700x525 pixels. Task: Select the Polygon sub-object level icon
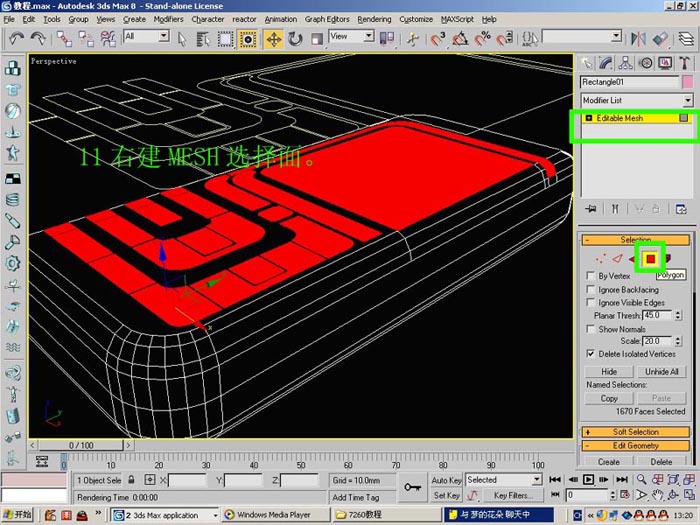pos(650,259)
